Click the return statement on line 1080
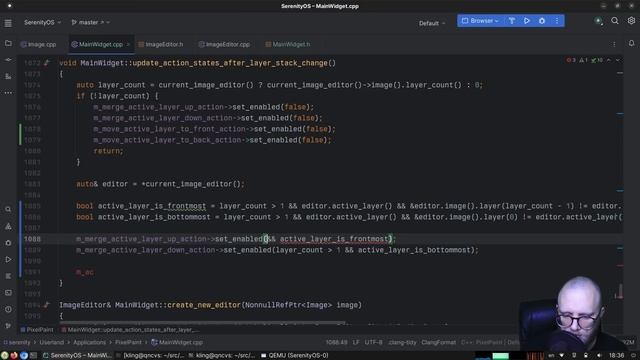 (x=108, y=151)
